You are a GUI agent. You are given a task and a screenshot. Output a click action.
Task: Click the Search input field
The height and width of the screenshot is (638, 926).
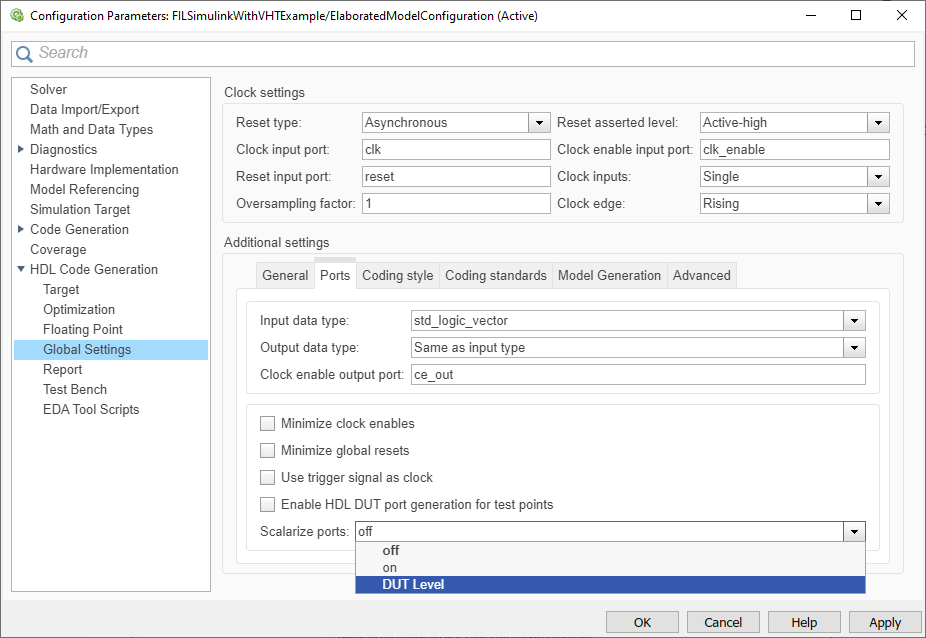tap(463, 54)
